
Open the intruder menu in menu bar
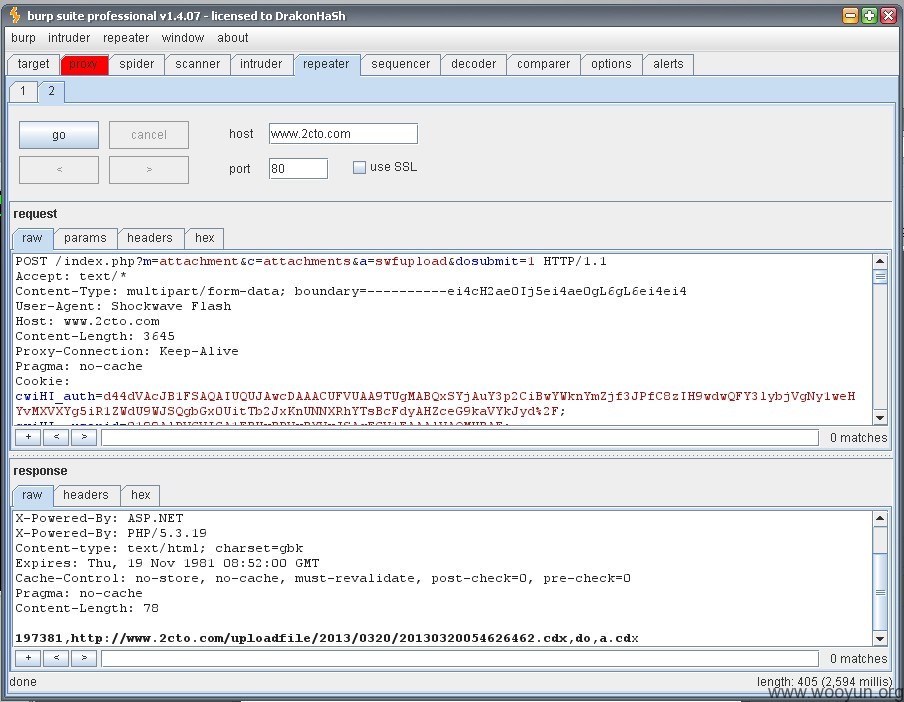[x=69, y=38]
